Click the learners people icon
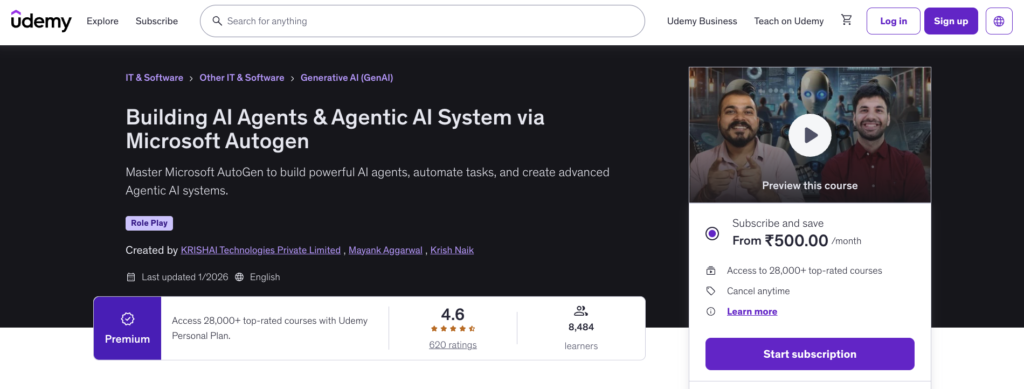The width and height of the screenshot is (1024, 389). 581,311
